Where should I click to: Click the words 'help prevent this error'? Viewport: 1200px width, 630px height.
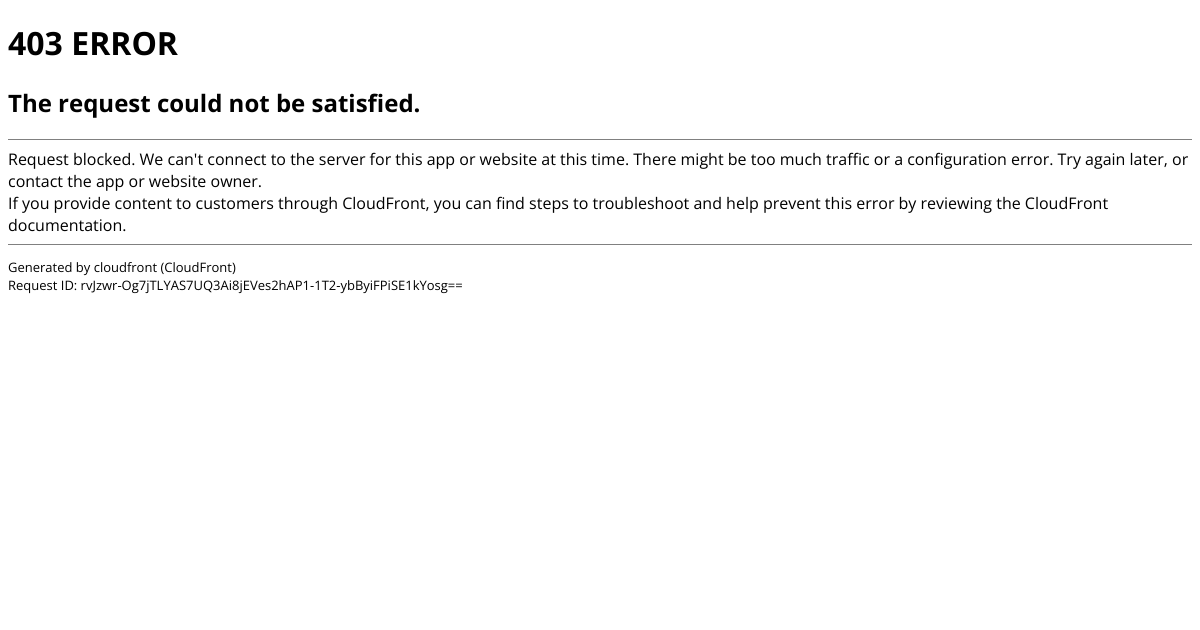(804, 204)
